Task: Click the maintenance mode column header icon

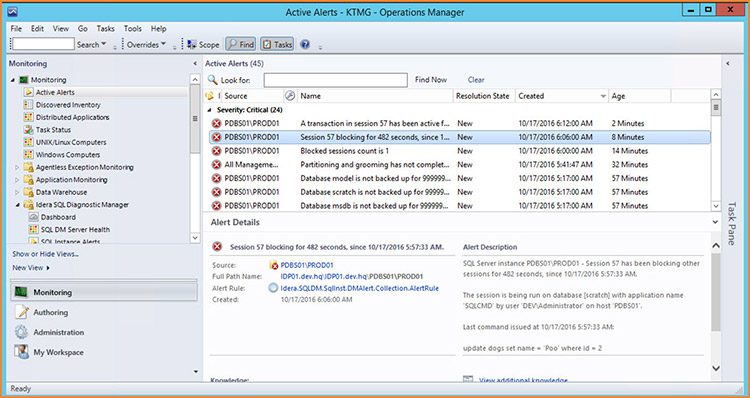Action: coord(290,96)
